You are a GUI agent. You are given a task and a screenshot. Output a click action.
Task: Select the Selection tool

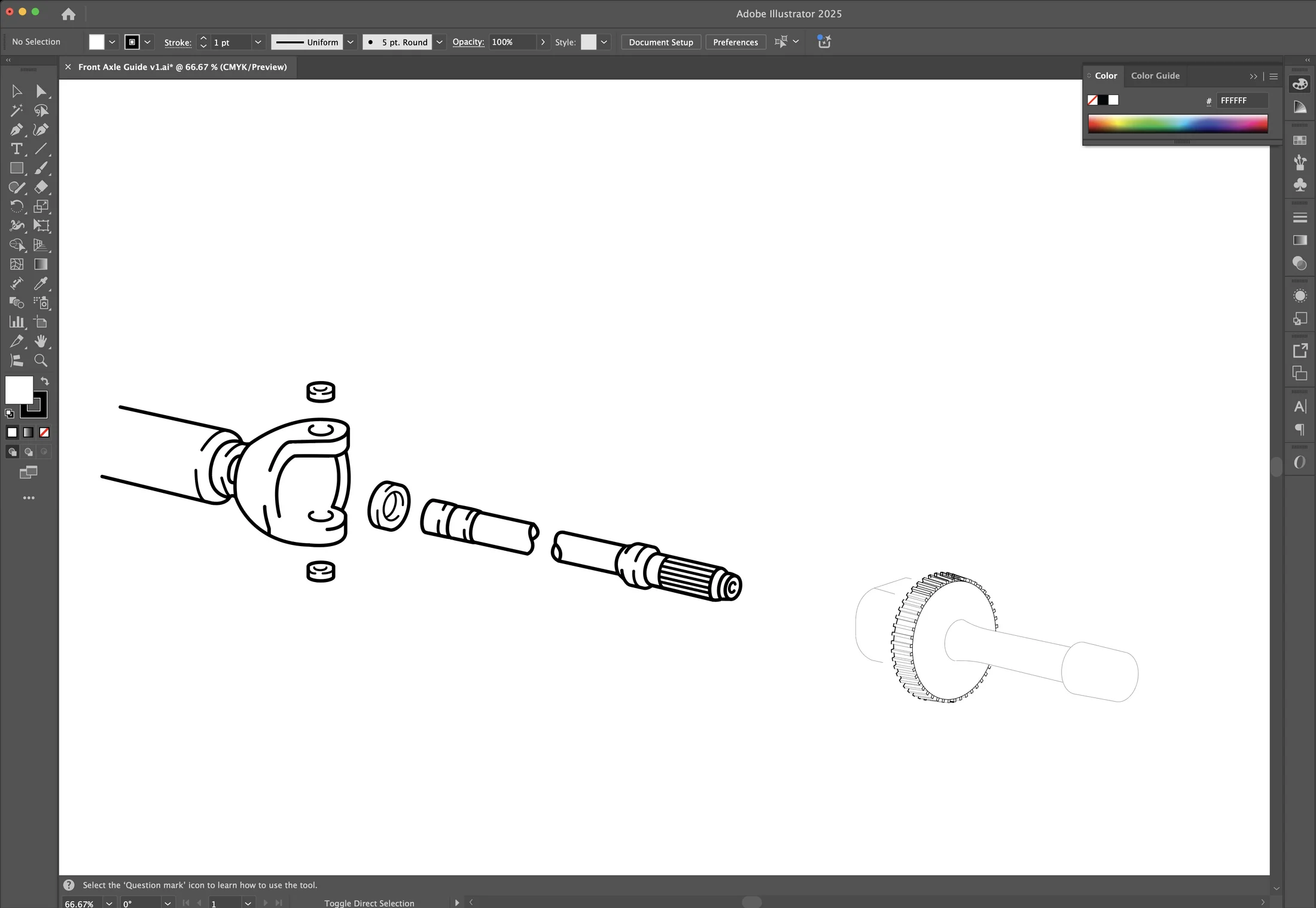[17, 92]
